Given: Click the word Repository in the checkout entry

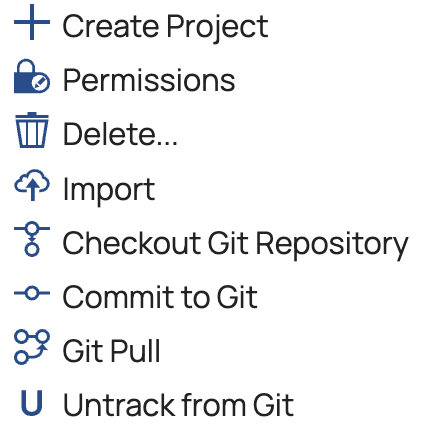Looking at the screenshot, I should [x=332, y=245].
